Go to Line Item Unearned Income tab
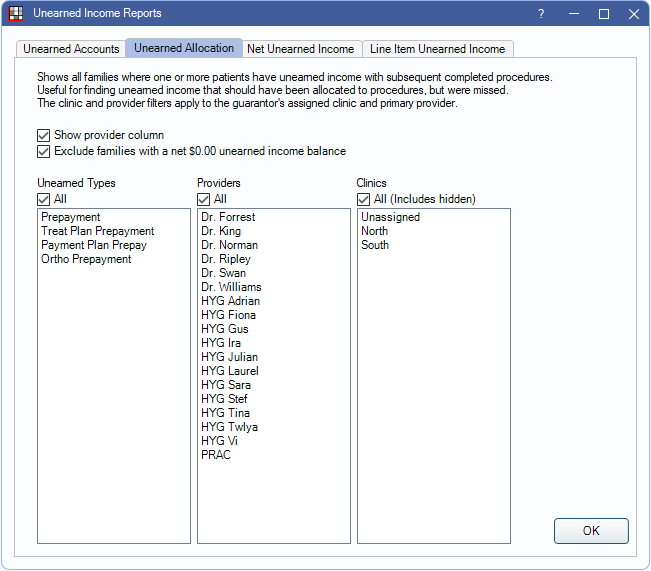The image size is (651, 571). pyautogui.click(x=438, y=49)
